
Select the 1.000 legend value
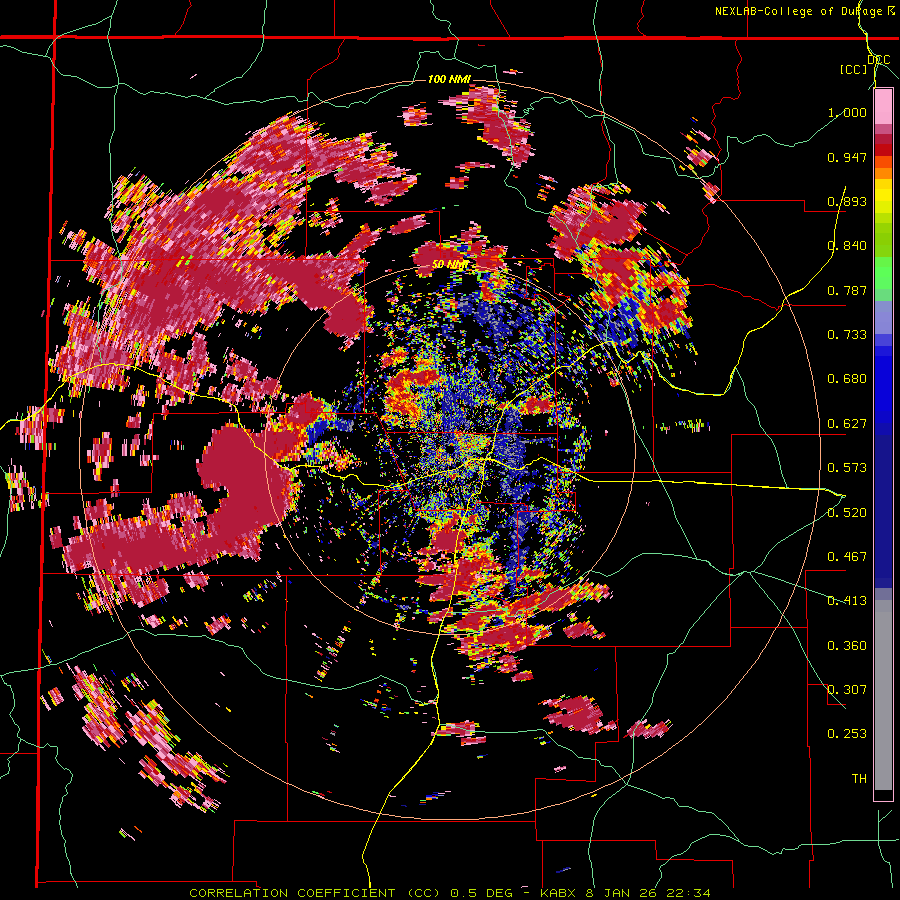click(847, 112)
